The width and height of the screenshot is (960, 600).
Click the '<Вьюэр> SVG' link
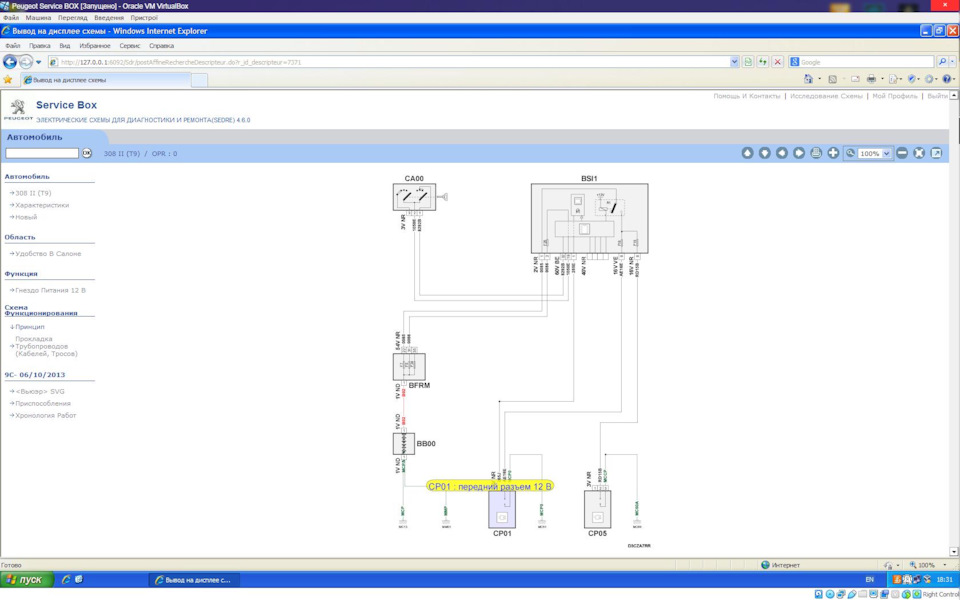[40, 391]
